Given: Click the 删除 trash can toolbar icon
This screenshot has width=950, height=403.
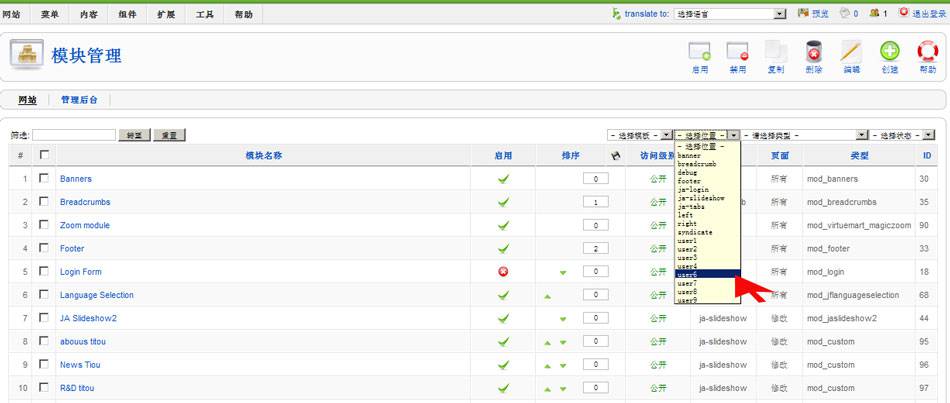Looking at the screenshot, I should [814, 52].
